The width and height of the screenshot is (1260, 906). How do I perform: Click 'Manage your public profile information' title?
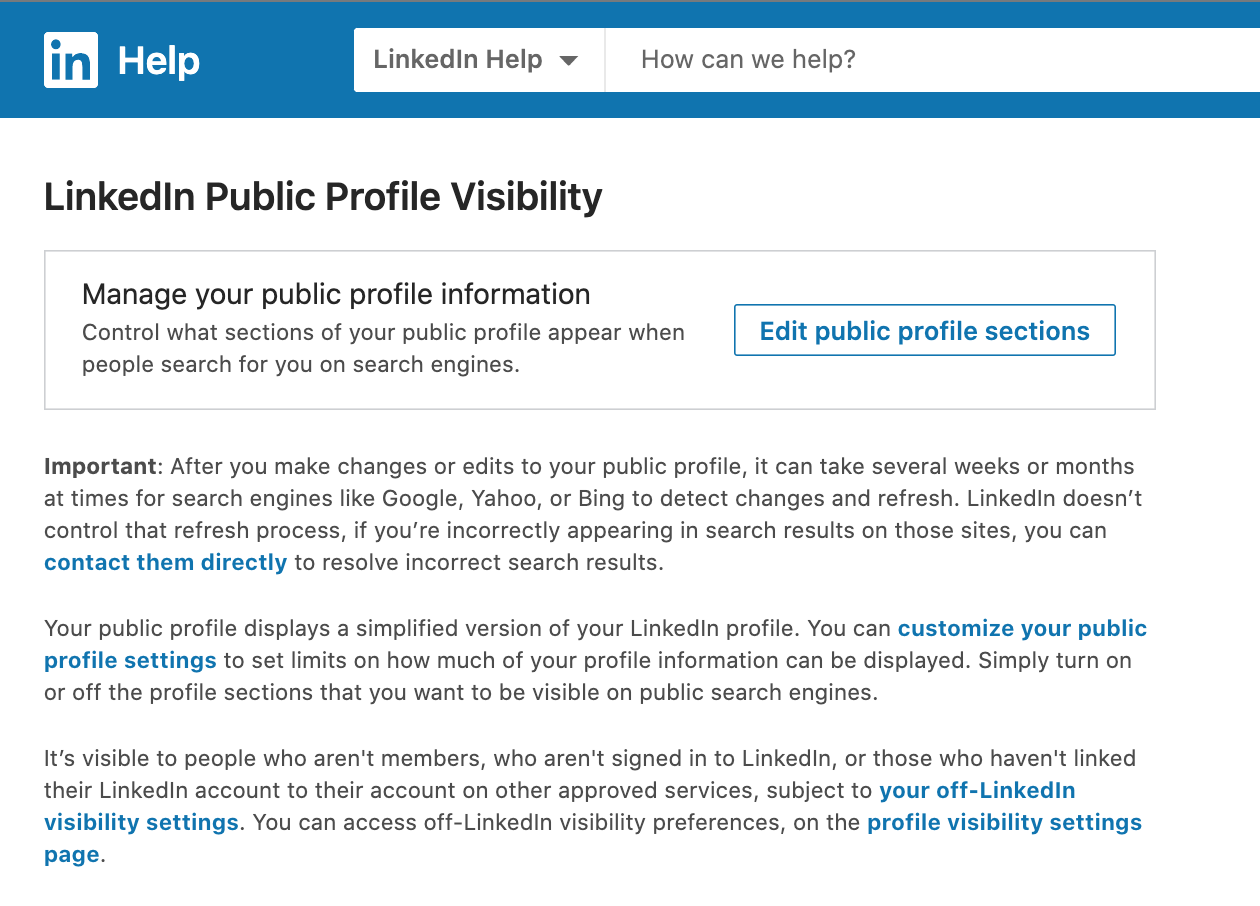click(x=336, y=294)
